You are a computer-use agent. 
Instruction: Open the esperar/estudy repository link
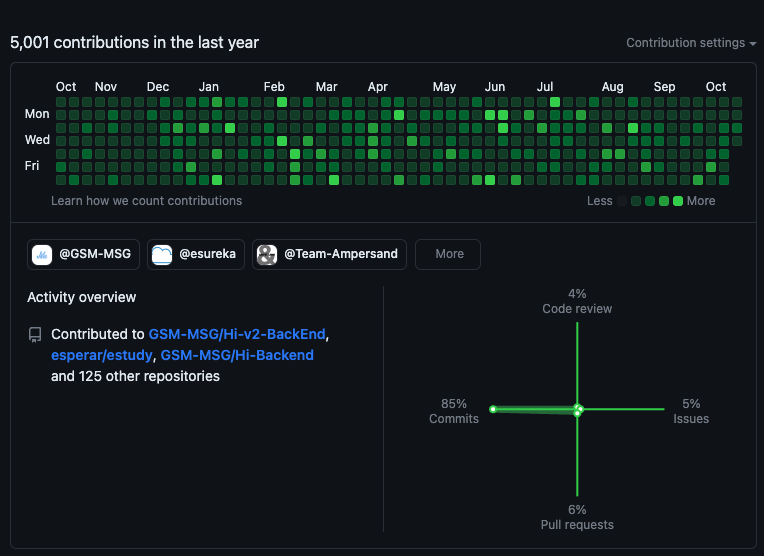coord(102,355)
